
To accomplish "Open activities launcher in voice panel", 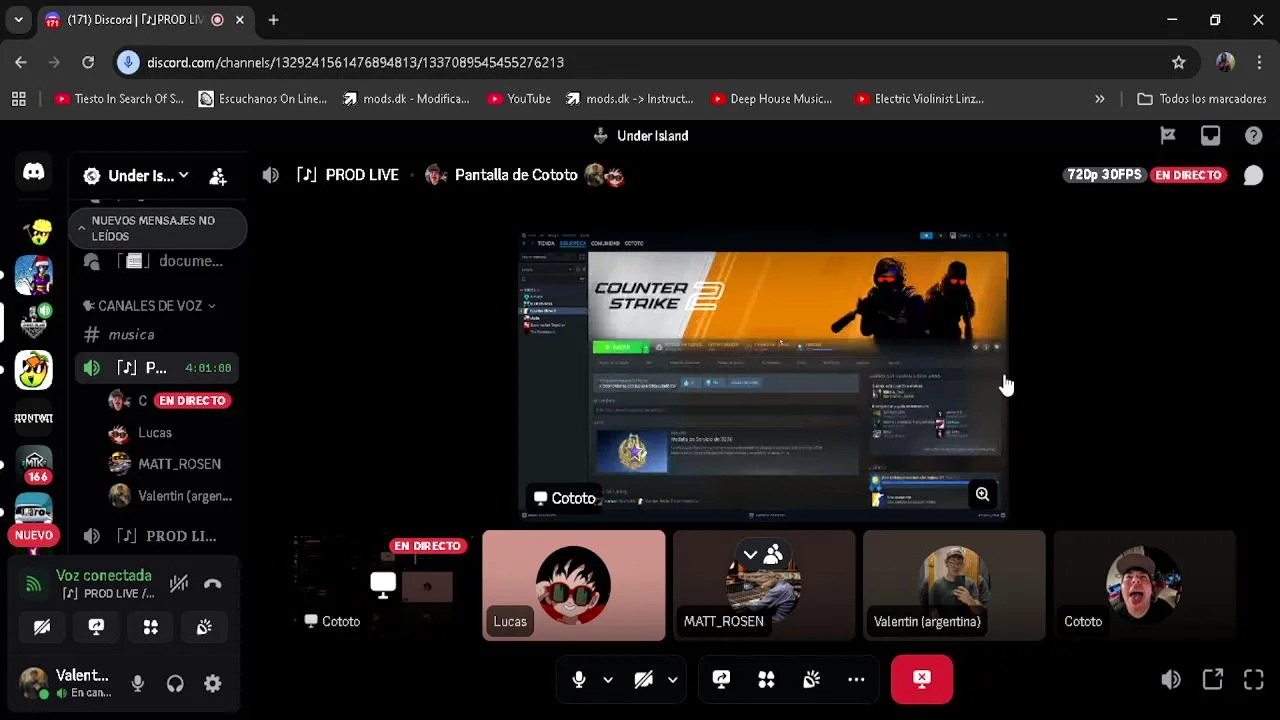I will pyautogui.click(x=150, y=627).
